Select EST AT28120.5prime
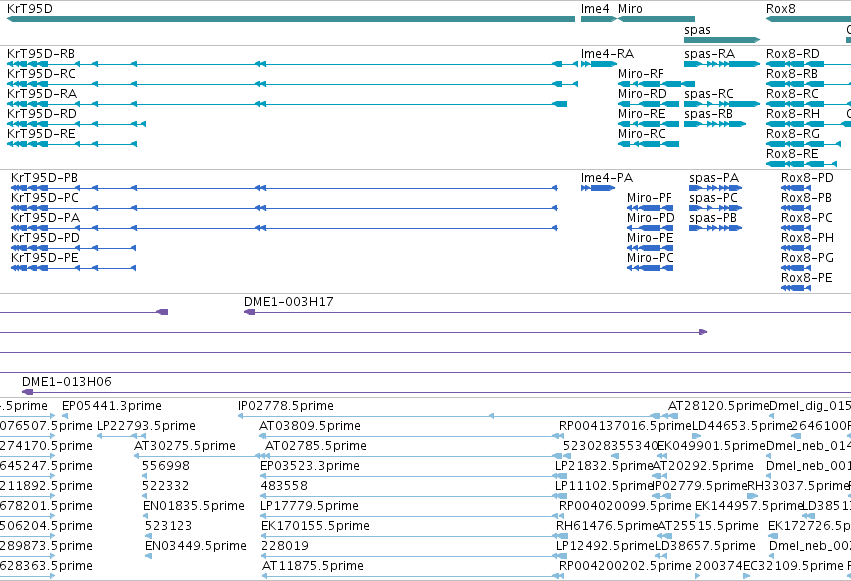851x581 pixels. point(719,406)
